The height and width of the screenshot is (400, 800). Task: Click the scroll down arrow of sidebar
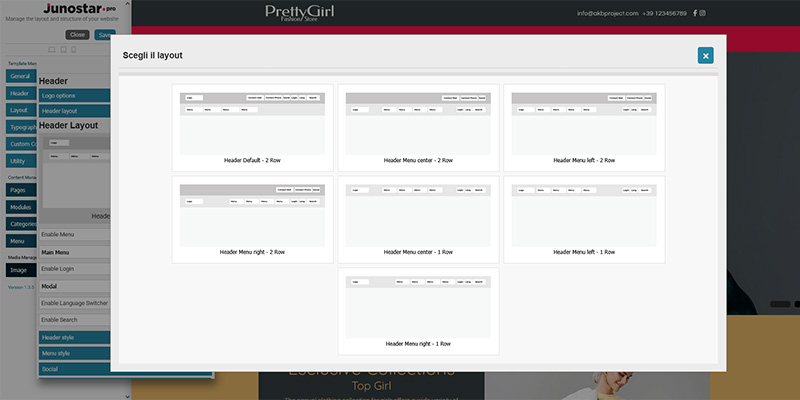(127, 396)
